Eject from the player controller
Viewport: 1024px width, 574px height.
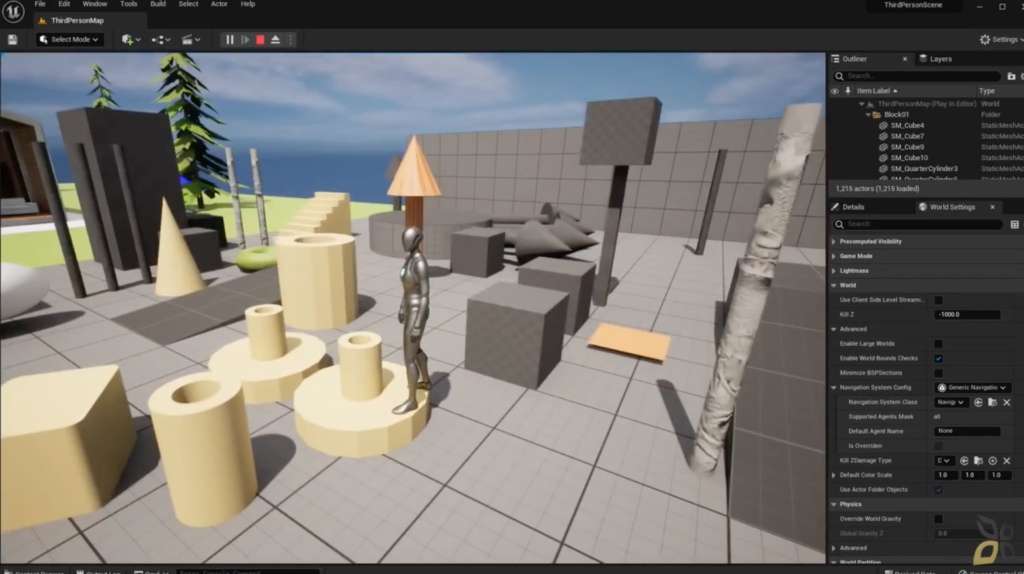[276, 40]
